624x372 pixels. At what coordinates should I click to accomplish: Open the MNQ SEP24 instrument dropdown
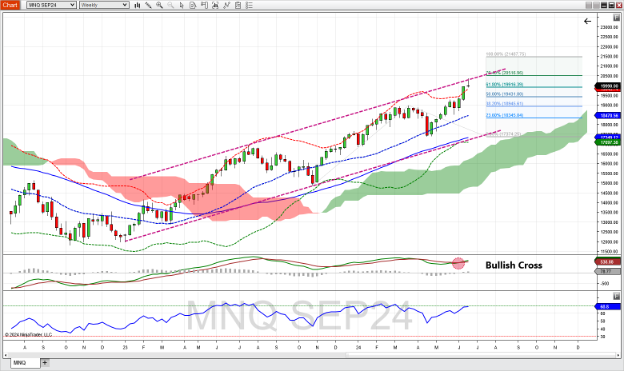tap(51, 5)
